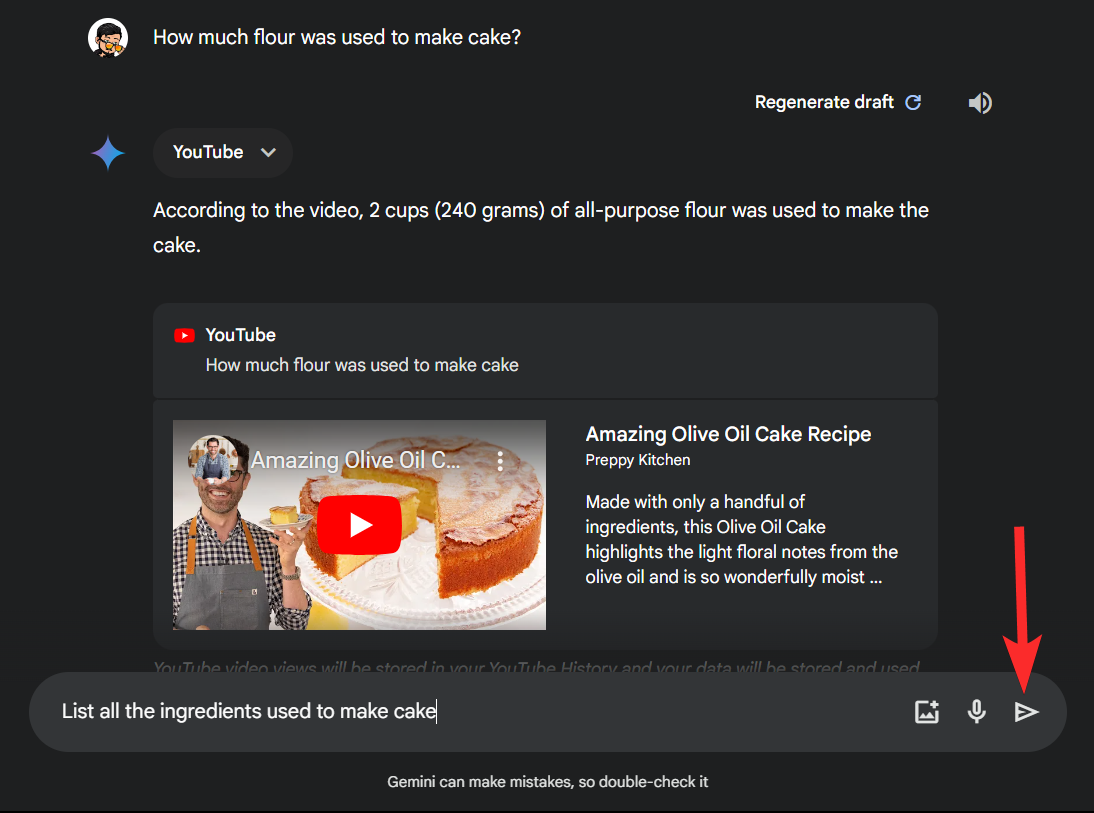The height and width of the screenshot is (813, 1094).
Task: Open the Preppy Kitchen channel link
Action: 638,460
